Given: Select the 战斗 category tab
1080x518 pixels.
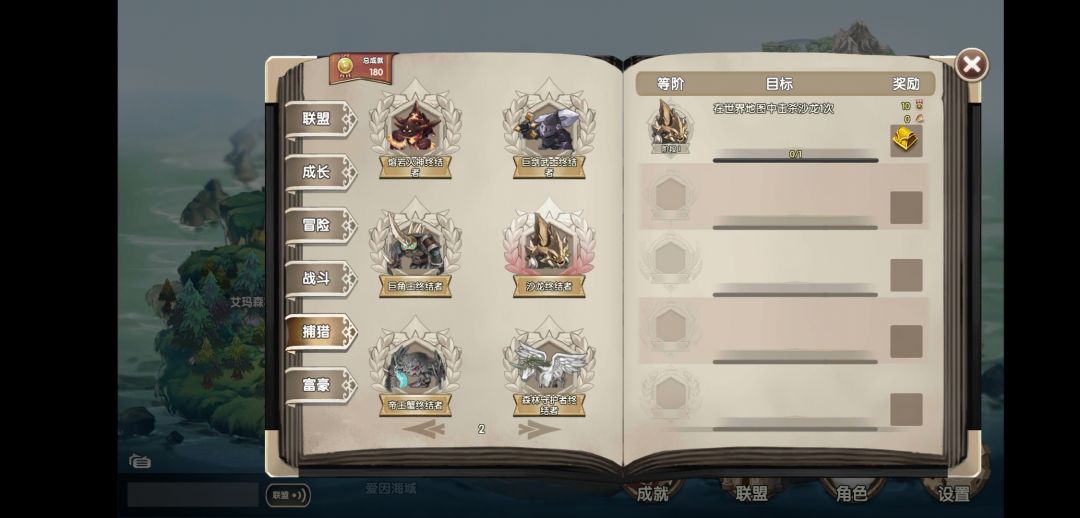Looking at the screenshot, I should click(321, 279).
